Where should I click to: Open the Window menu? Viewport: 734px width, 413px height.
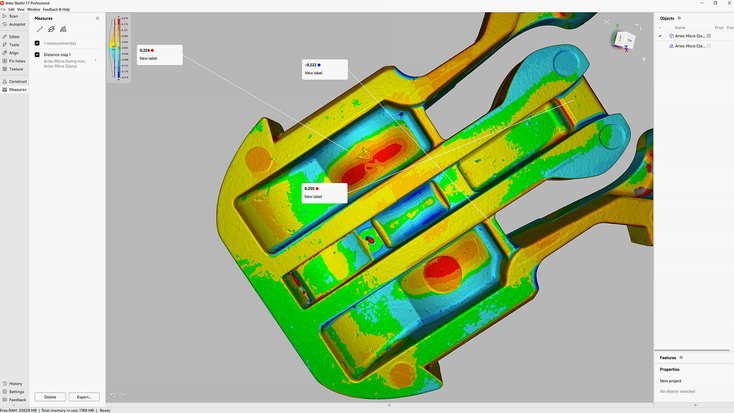(x=34, y=9)
